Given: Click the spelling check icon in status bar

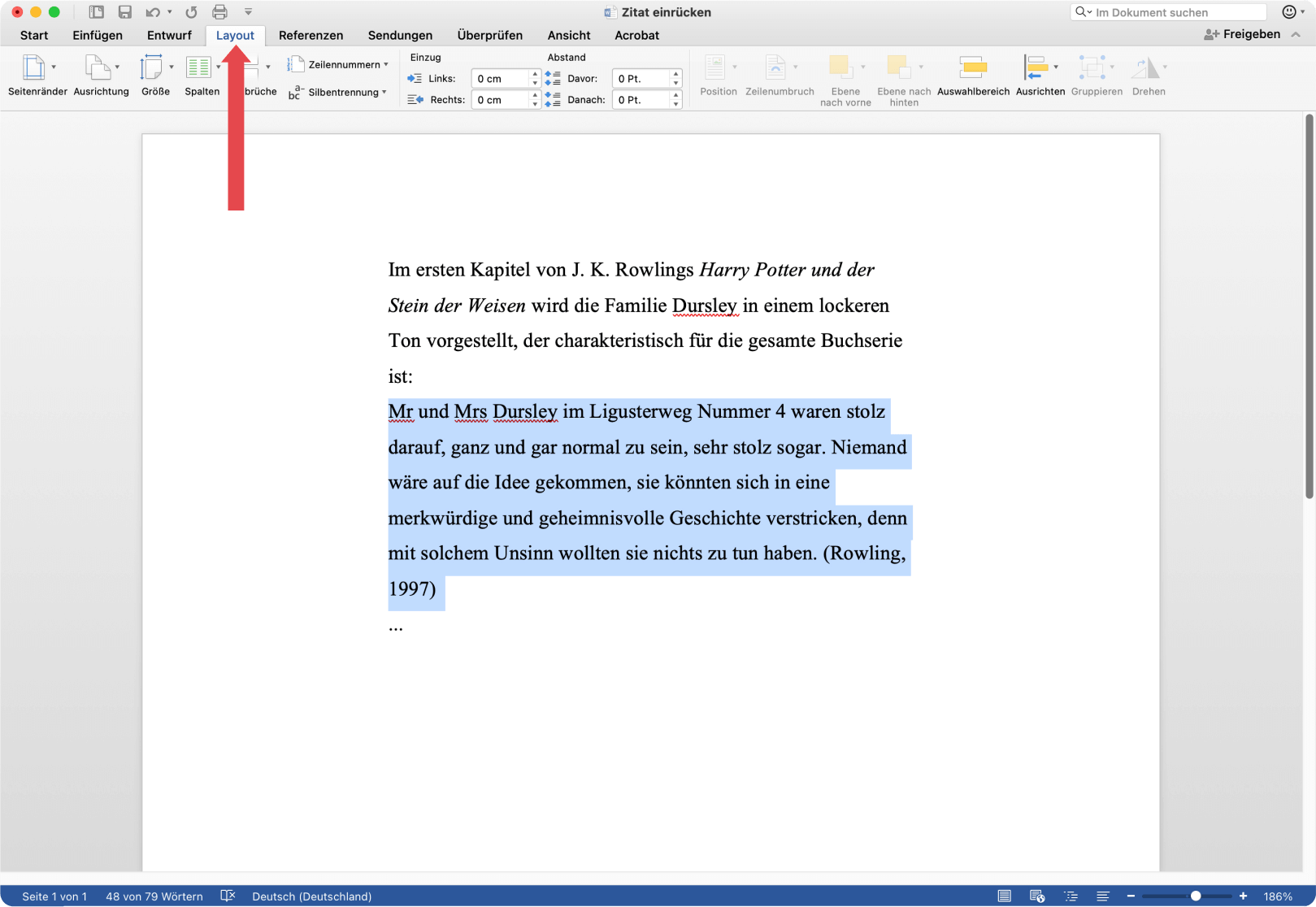Looking at the screenshot, I should 228,896.
